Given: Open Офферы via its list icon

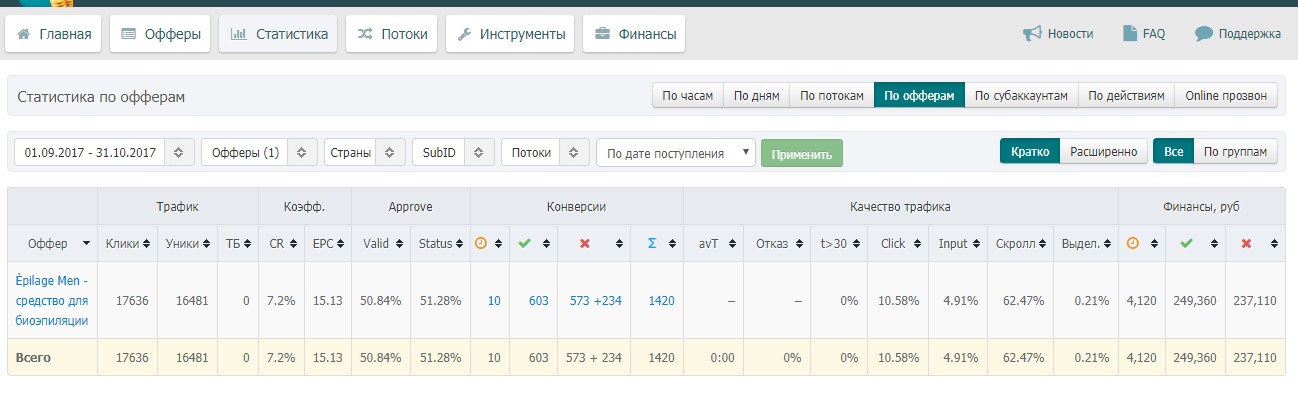Looking at the screenshot, I should pos(128,34).
